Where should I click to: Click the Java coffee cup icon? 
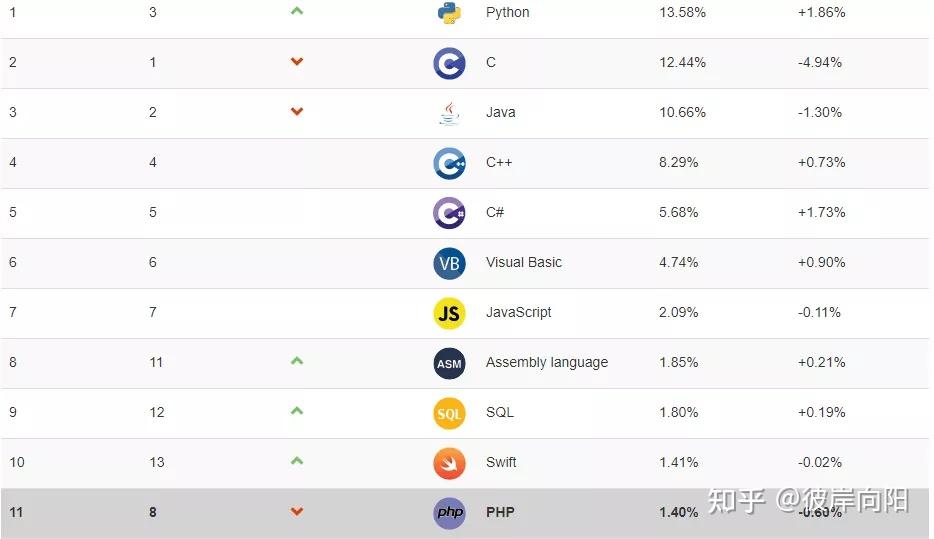click(x=449, y=113)
